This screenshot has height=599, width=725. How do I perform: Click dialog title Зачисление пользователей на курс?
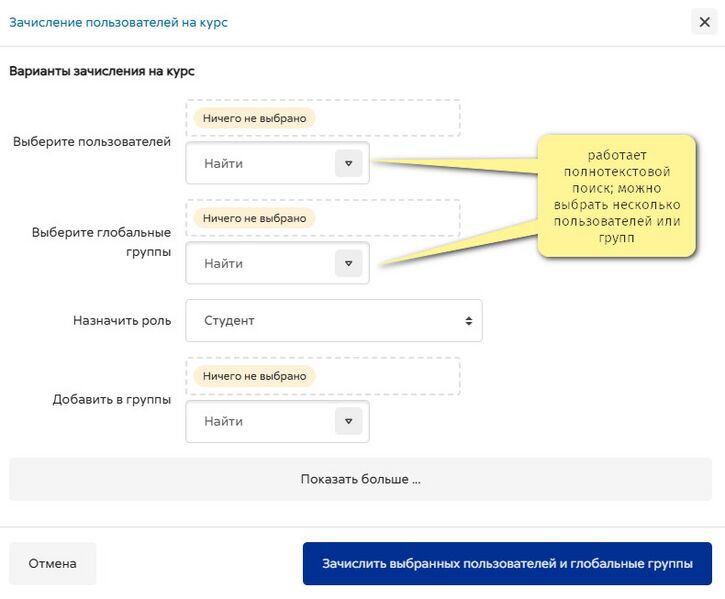(x=118, y=22)
